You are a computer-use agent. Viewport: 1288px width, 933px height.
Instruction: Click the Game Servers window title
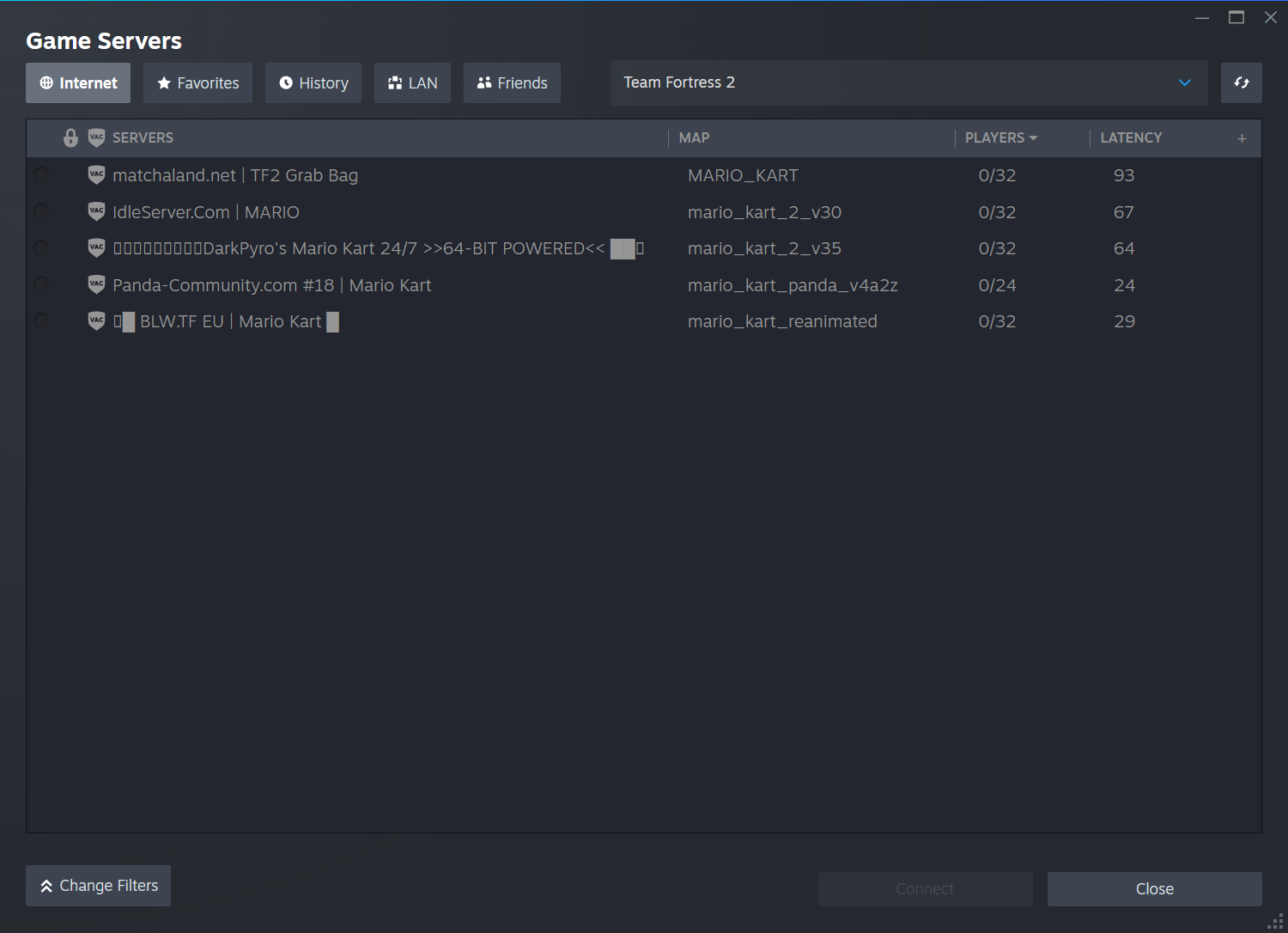point(104,40)
